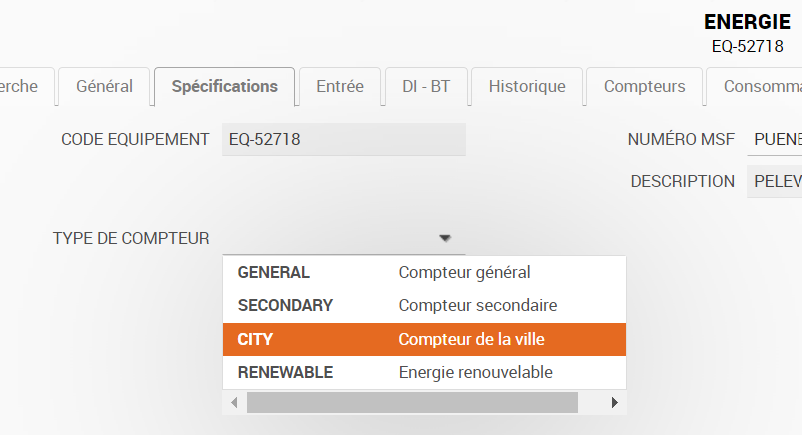This screenshot has width=802, height=435.
Task: Choose the SECONDARY Compteur secondaire option
Action: tap(425, 306)
